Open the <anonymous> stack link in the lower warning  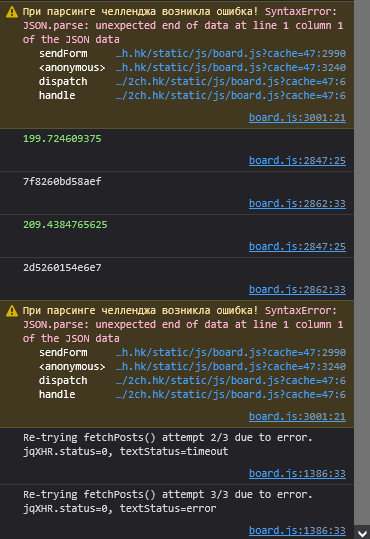click(x=231, y=367)
